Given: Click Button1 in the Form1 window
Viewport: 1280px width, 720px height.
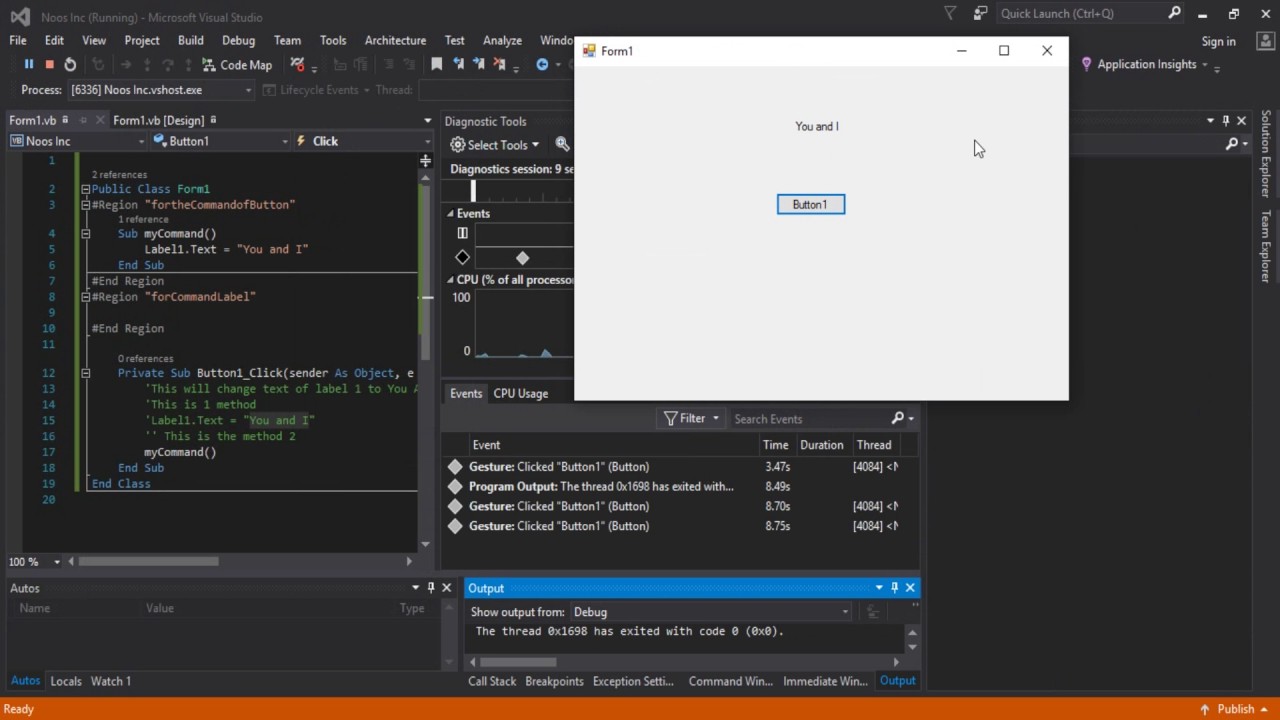Looking at the screenshot, I should pos(811,204).
